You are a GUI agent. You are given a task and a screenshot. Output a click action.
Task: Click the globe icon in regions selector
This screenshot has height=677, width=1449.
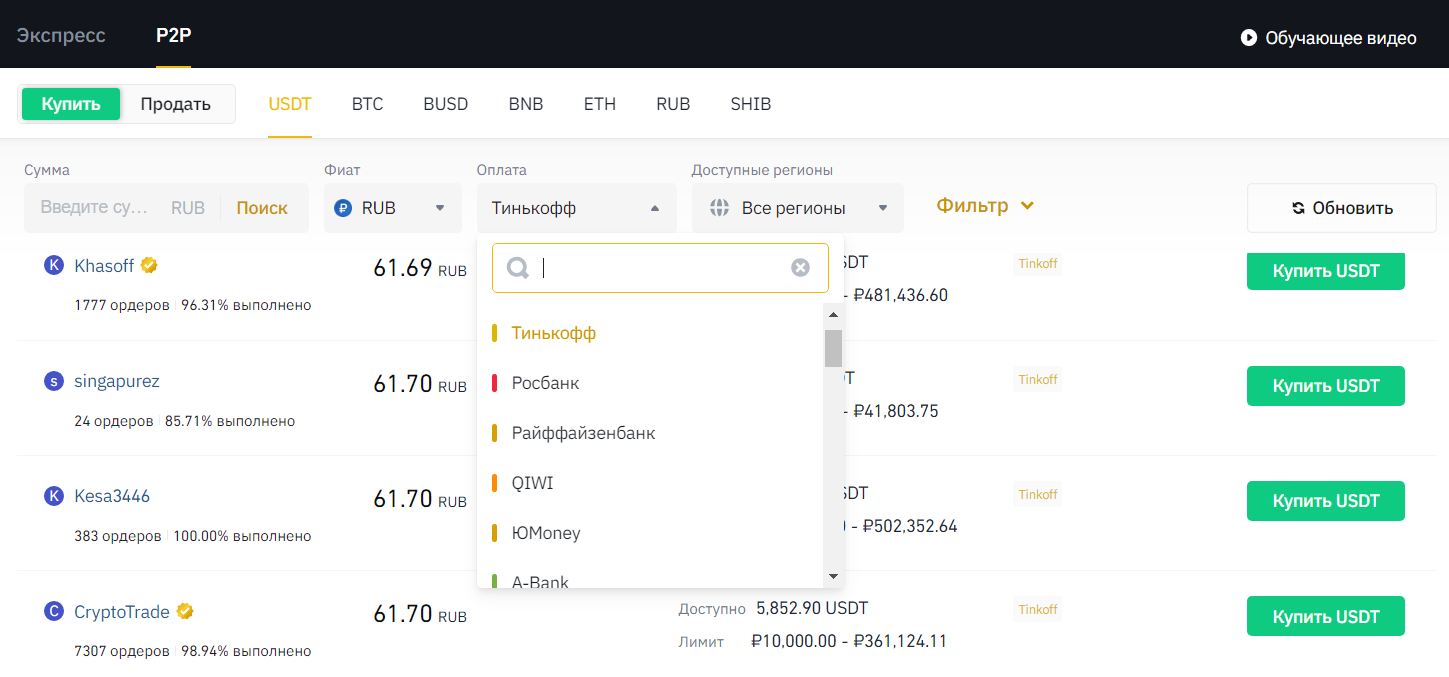pos(719,208)
